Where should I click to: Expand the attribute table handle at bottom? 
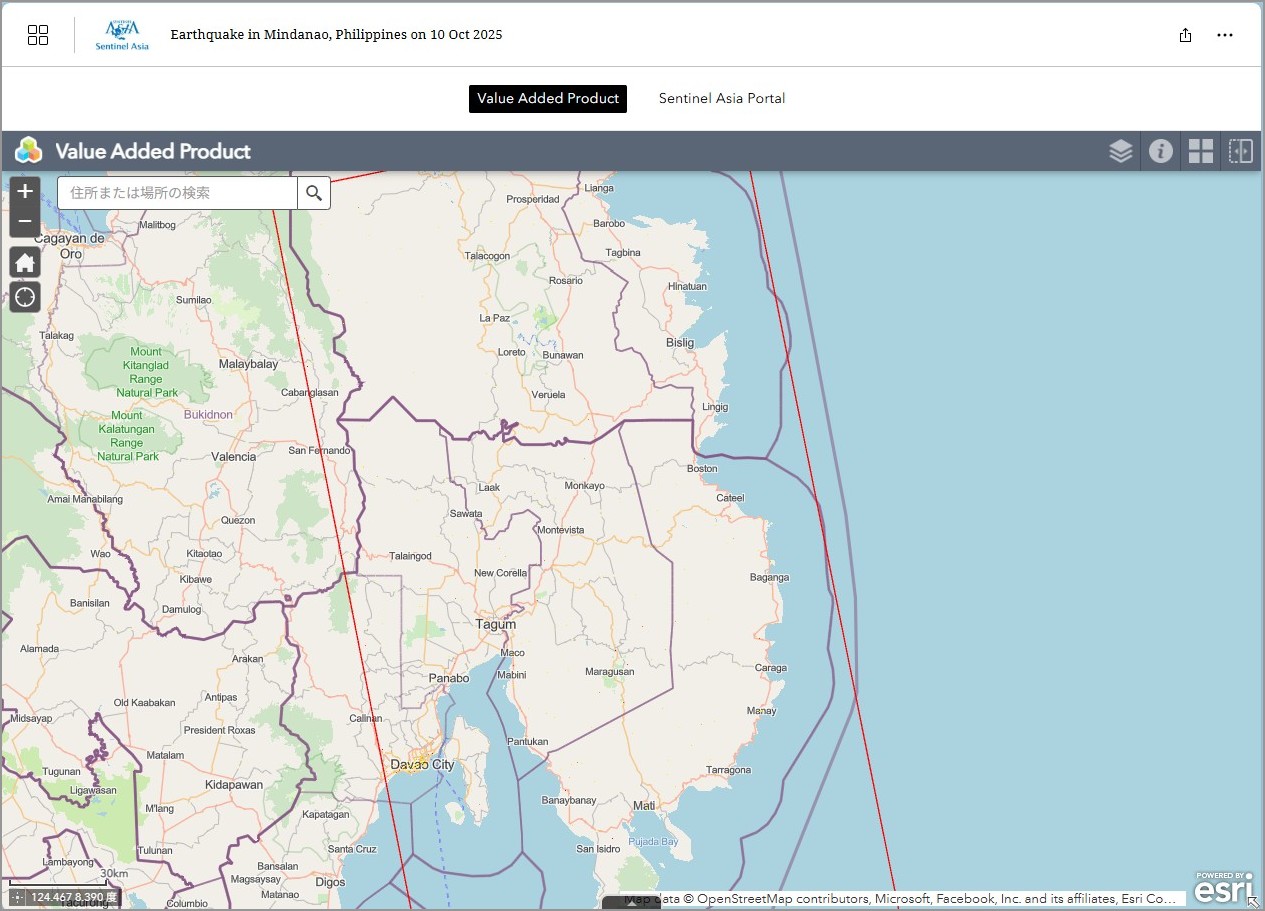tap(631, 904)
